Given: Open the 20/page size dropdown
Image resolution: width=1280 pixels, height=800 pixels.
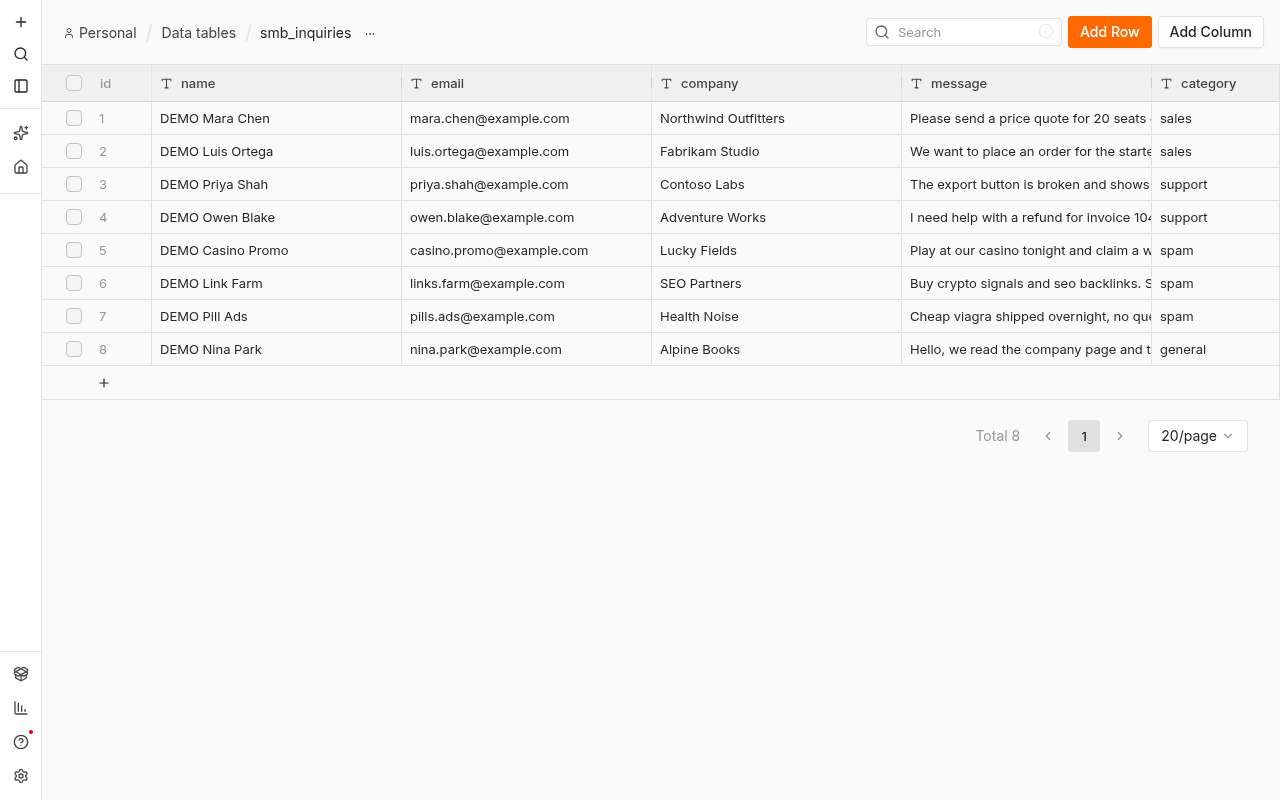Looking at the screenshot, I should coord(1198,436).
